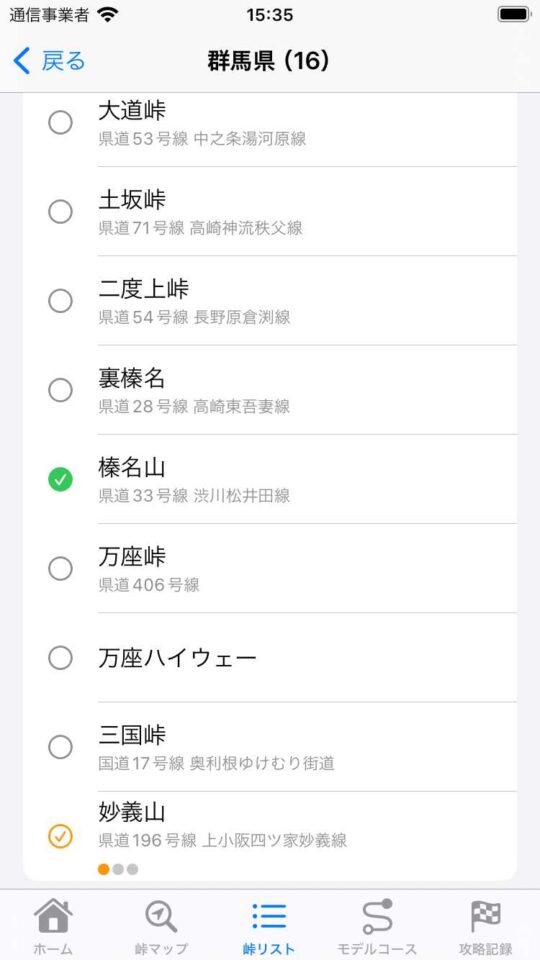Viewport: 540px width, 960px height.
Task: Open the 万座峠 list entry
Action: [270, 568]
